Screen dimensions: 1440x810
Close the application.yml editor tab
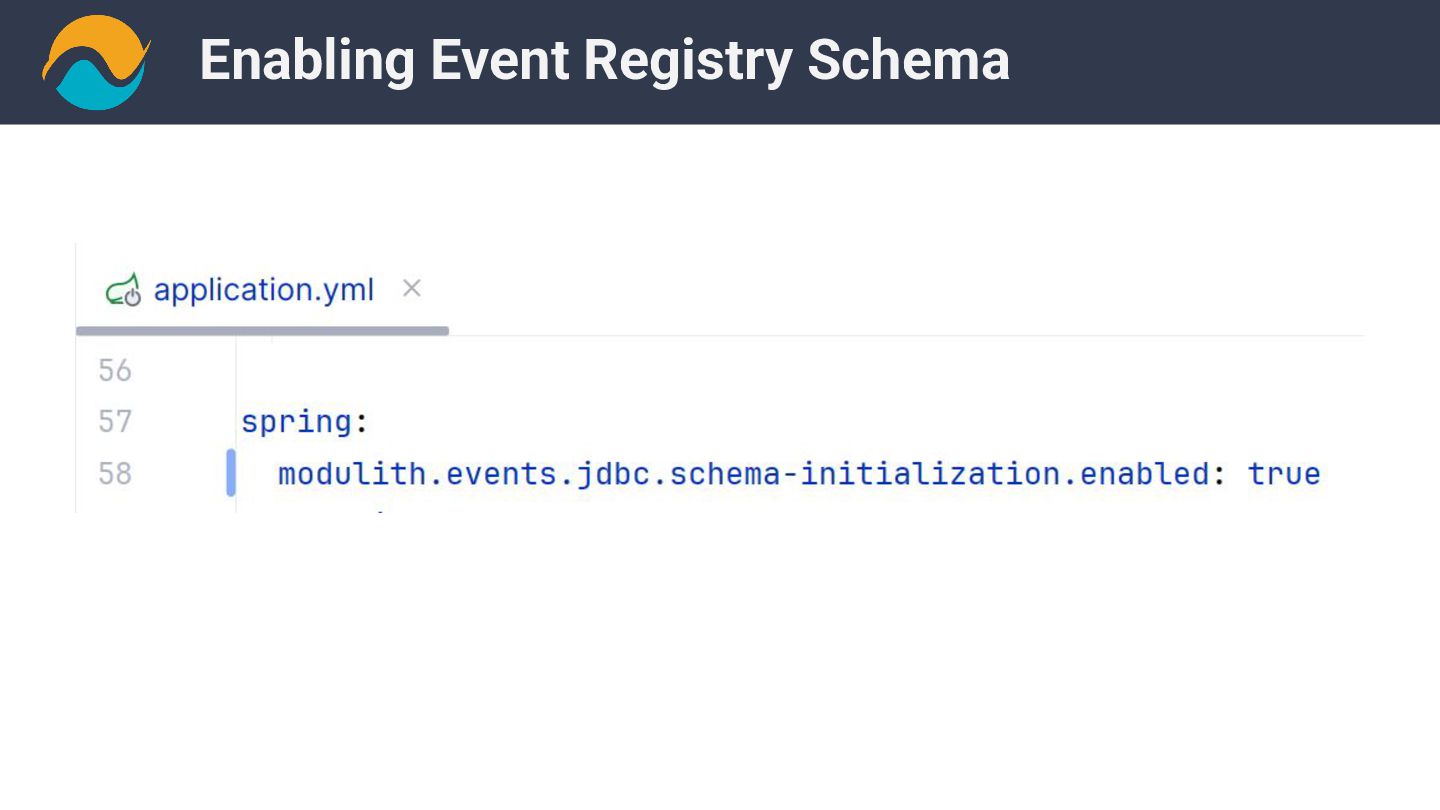pyautogui.click(x=411, y=289)
